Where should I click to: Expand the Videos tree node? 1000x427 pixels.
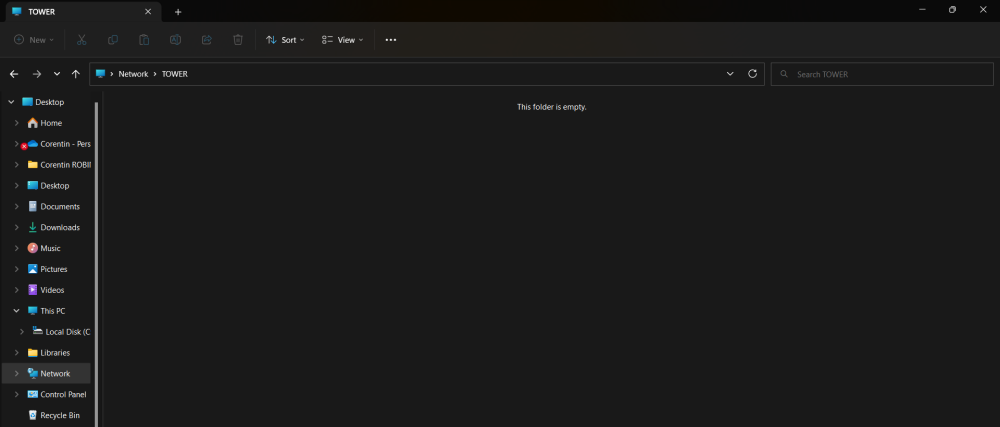17,290
